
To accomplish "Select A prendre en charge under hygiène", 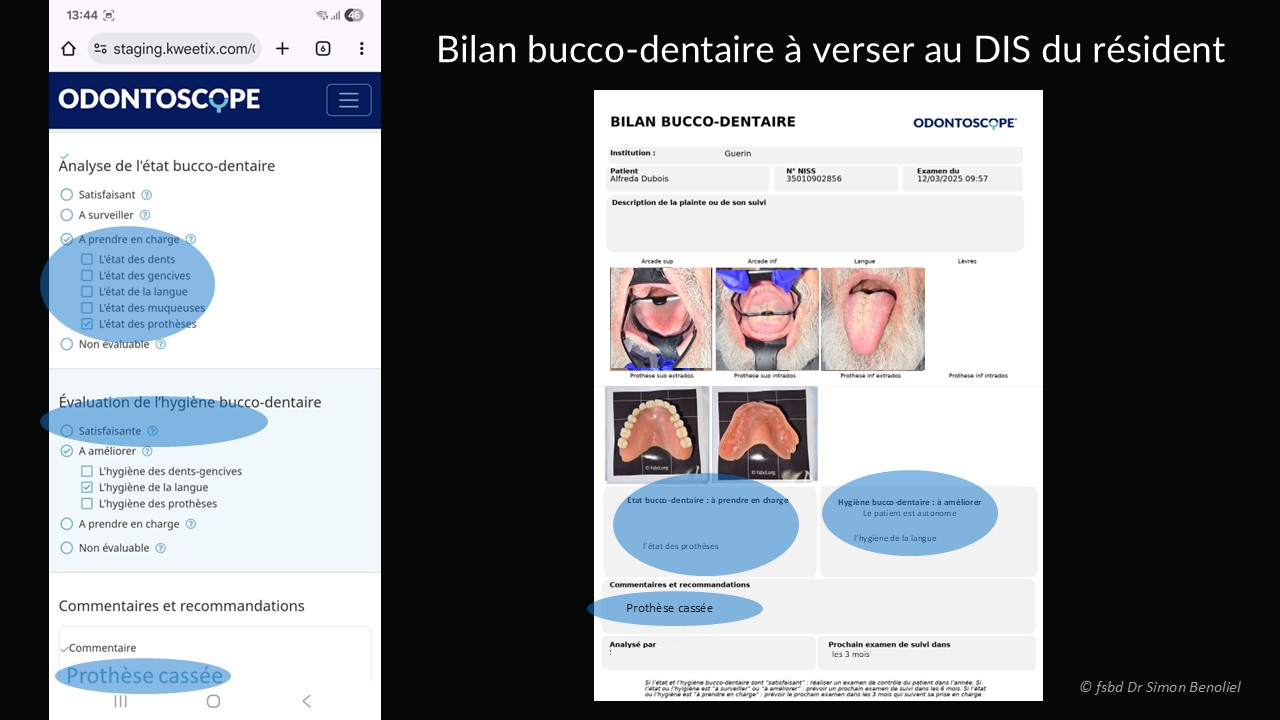I will click(67, 524).
